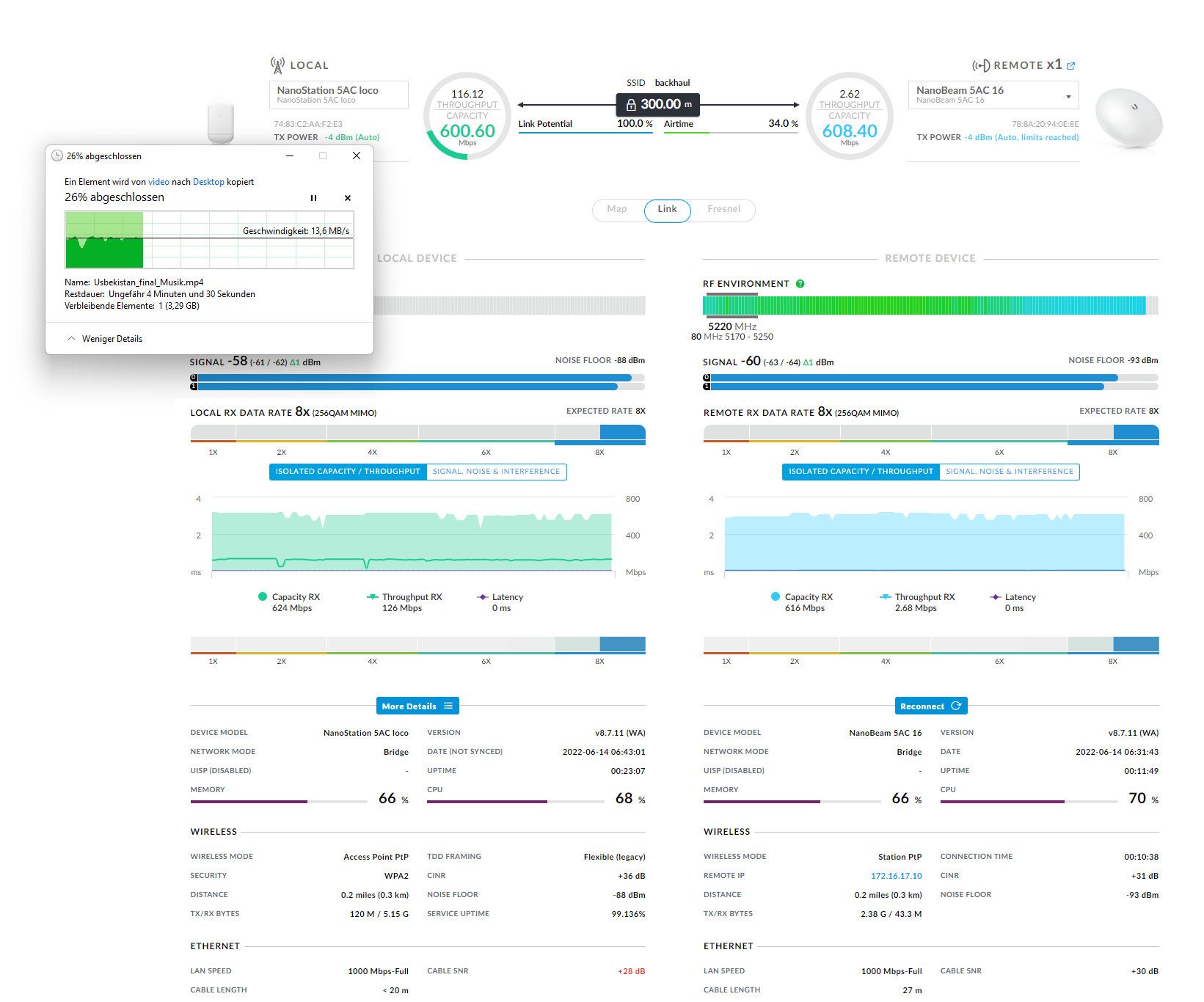Switch to the Map tab
Screen dimensions: 1204x1002
(617, 210)
